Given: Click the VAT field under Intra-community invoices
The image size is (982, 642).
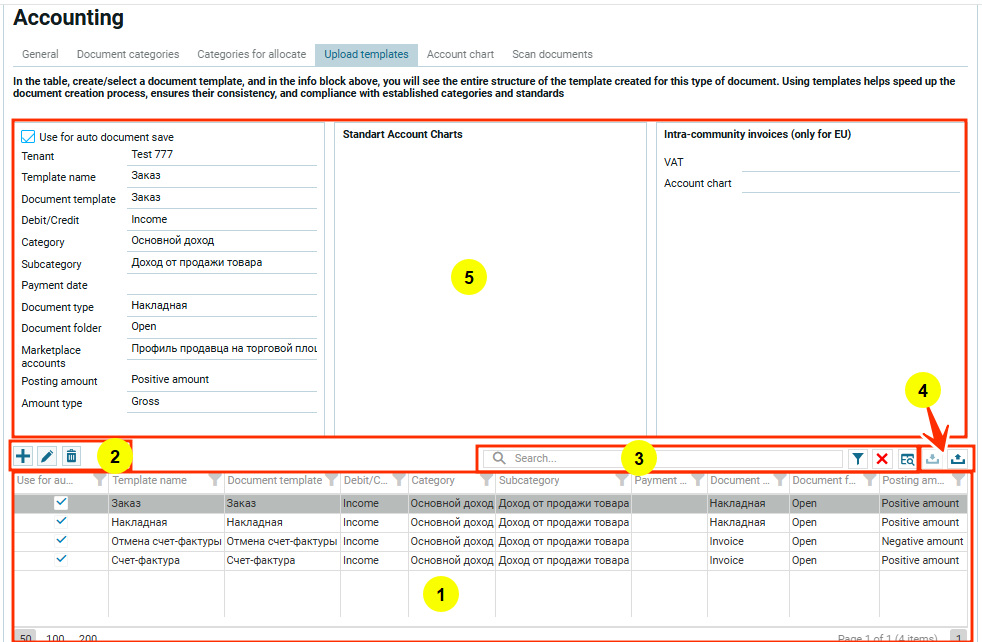Looking at the screenshot, I should (850, 162).
